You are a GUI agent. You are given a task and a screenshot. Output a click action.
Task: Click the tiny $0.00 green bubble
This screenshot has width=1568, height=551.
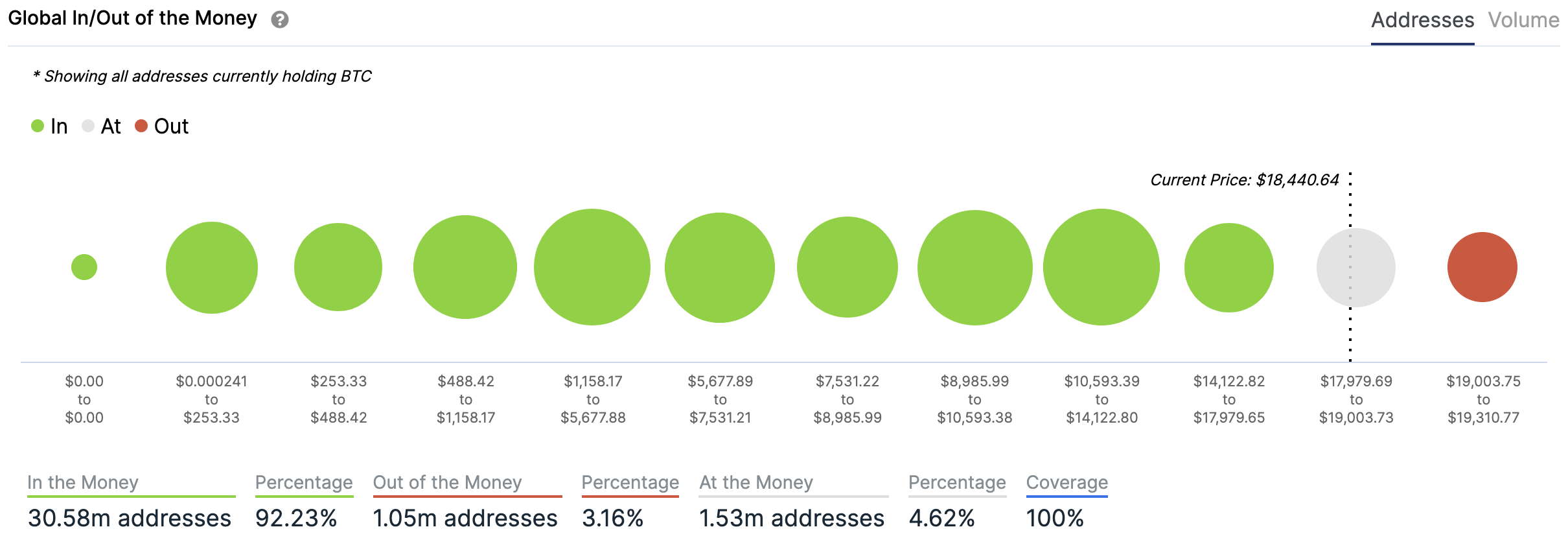pos(84,267)
